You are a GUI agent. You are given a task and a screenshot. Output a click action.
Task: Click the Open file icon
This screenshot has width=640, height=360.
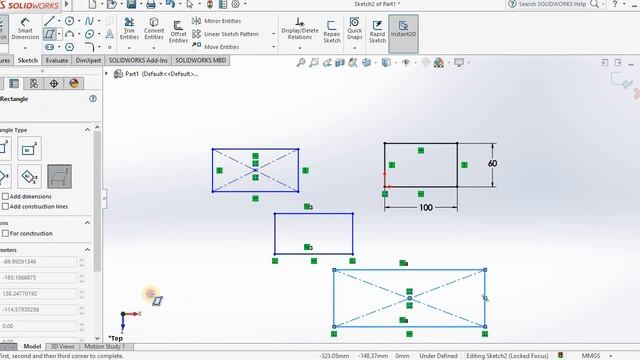pyautogui.click(x=111, y=4)
